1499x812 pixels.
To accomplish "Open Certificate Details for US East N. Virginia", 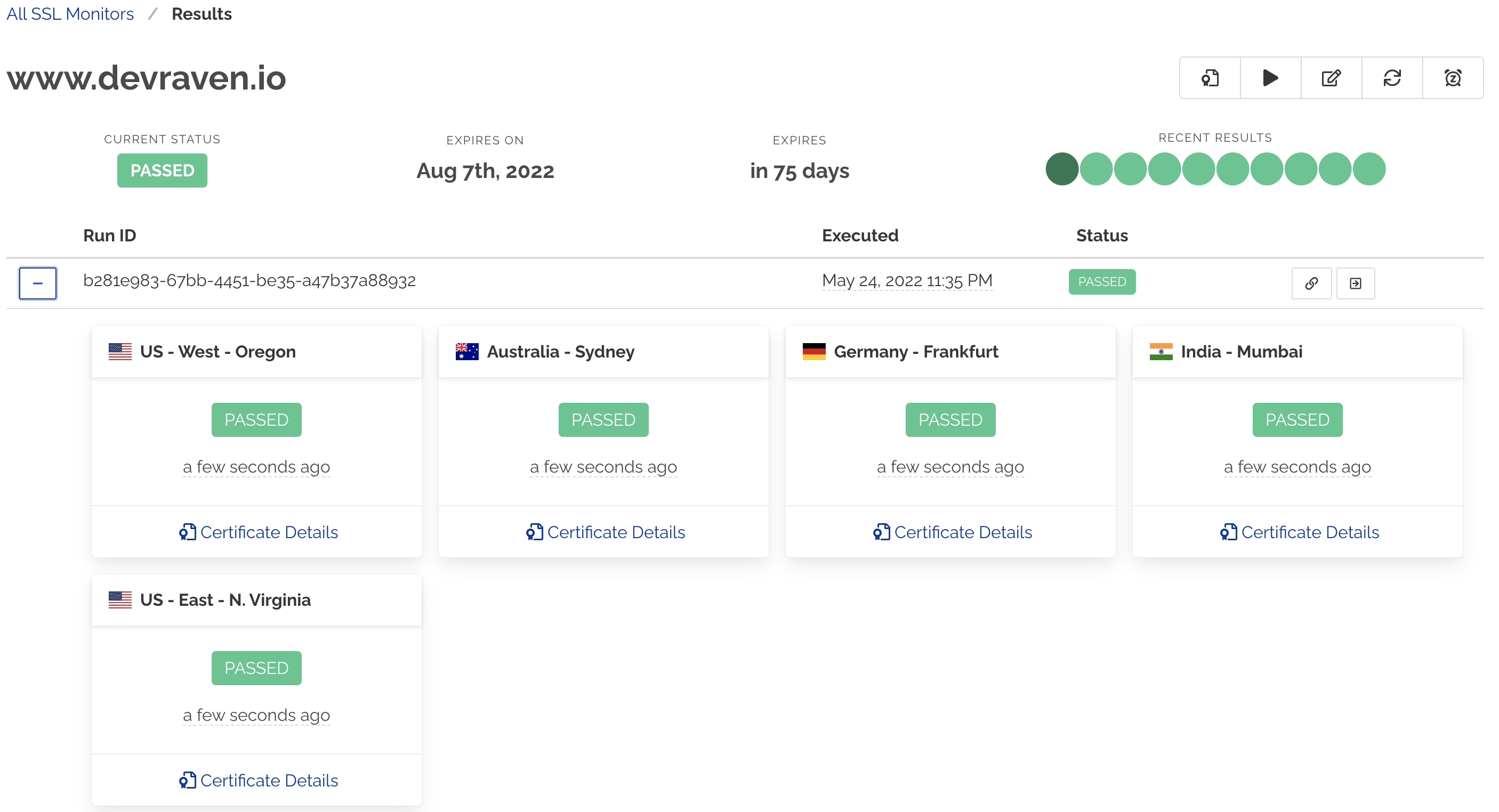I will (x=259, y=781).
